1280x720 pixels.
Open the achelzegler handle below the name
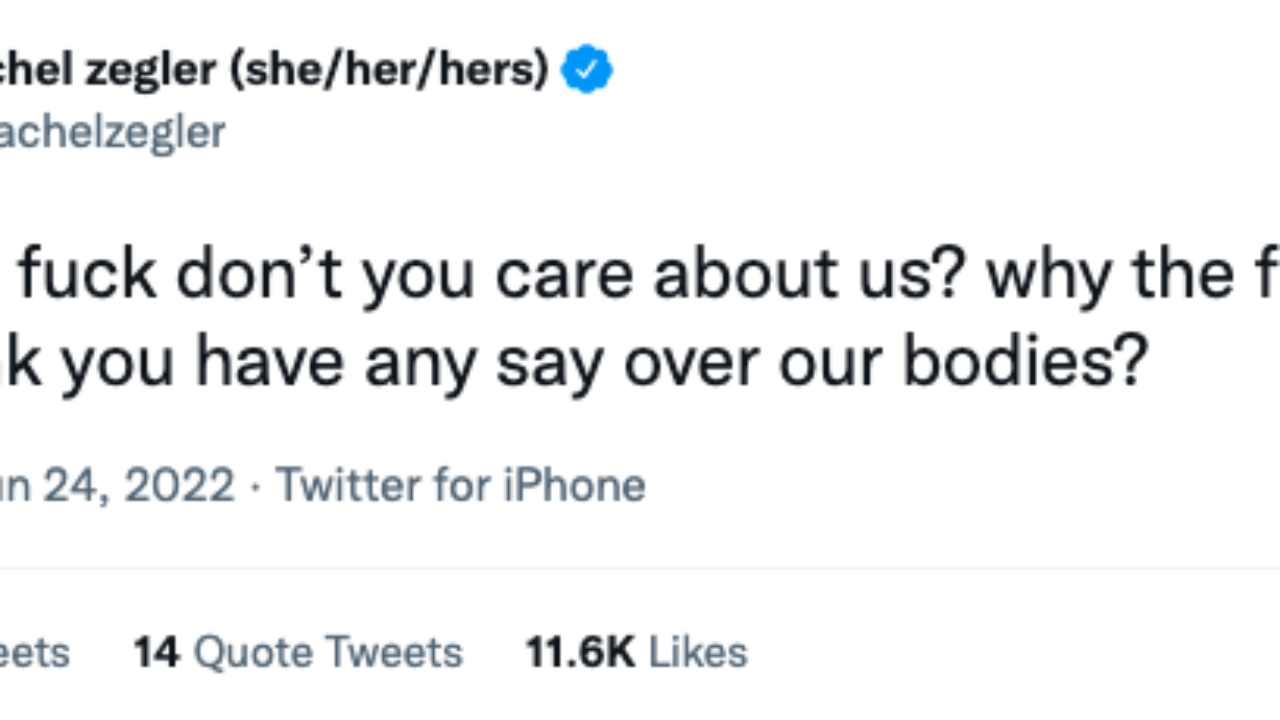[x=112, y=132]
